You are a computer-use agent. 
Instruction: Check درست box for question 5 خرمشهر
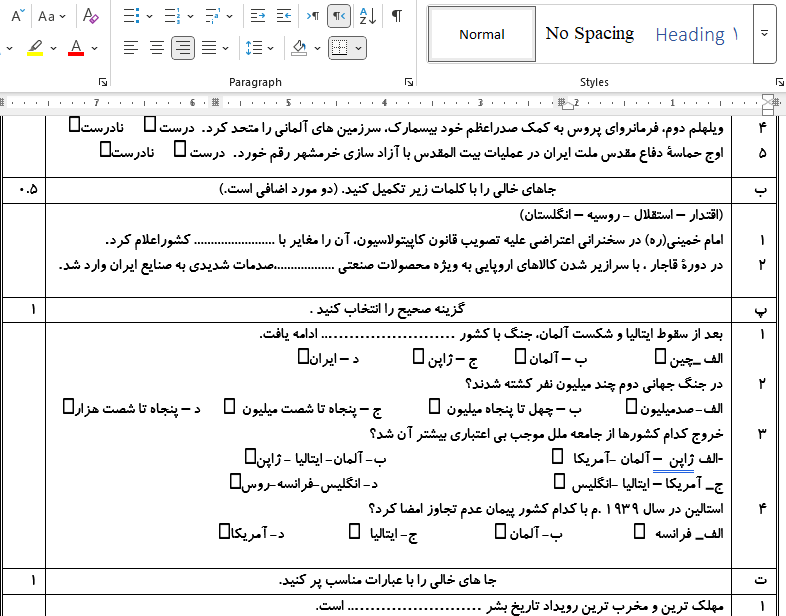[x=179, y=149]
